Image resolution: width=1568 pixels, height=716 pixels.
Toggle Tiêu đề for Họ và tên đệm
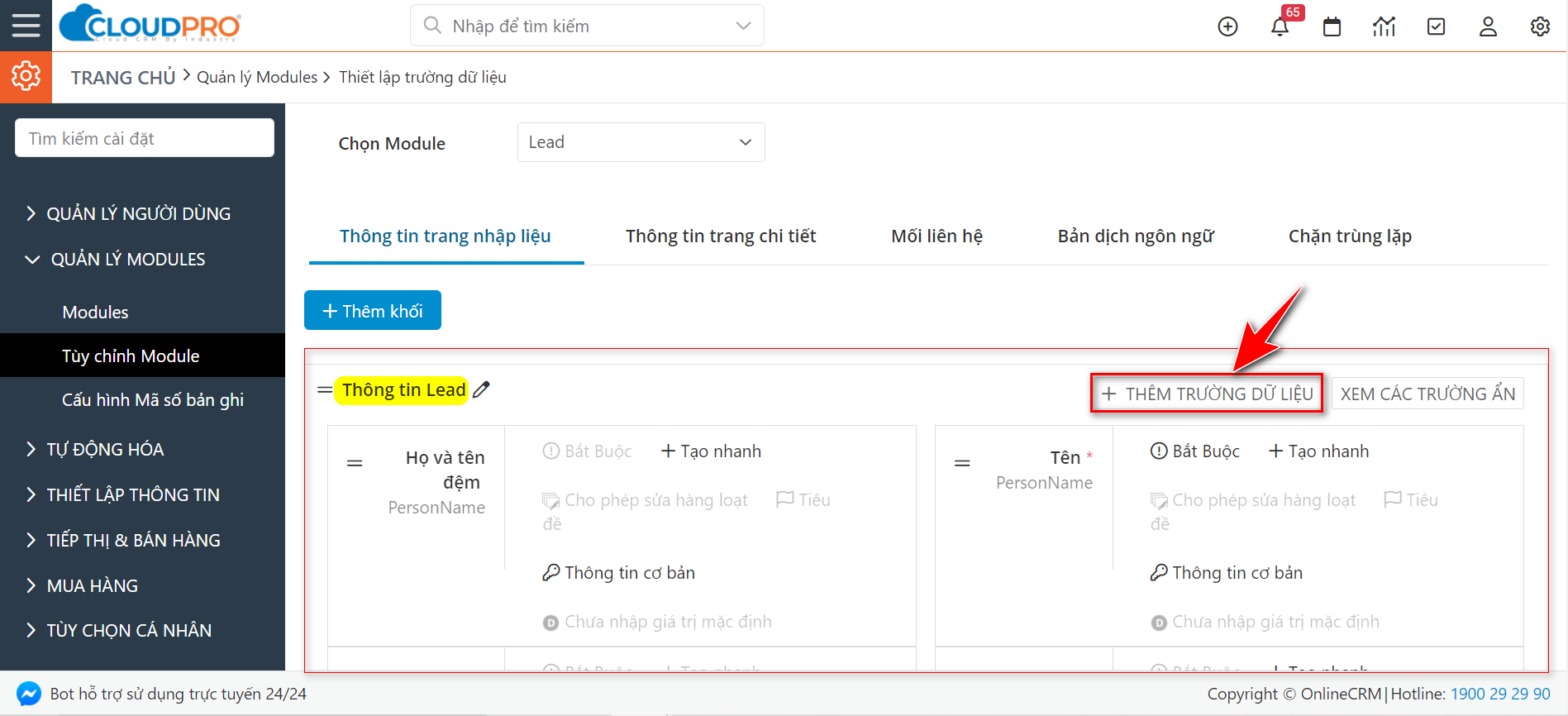(x=803, y=500)
